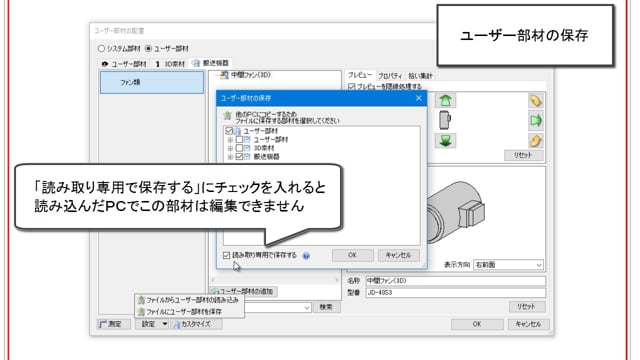This screenshot has width=640, height=360.
Task: Click the 名称 input field
Action: coord(456,281)
